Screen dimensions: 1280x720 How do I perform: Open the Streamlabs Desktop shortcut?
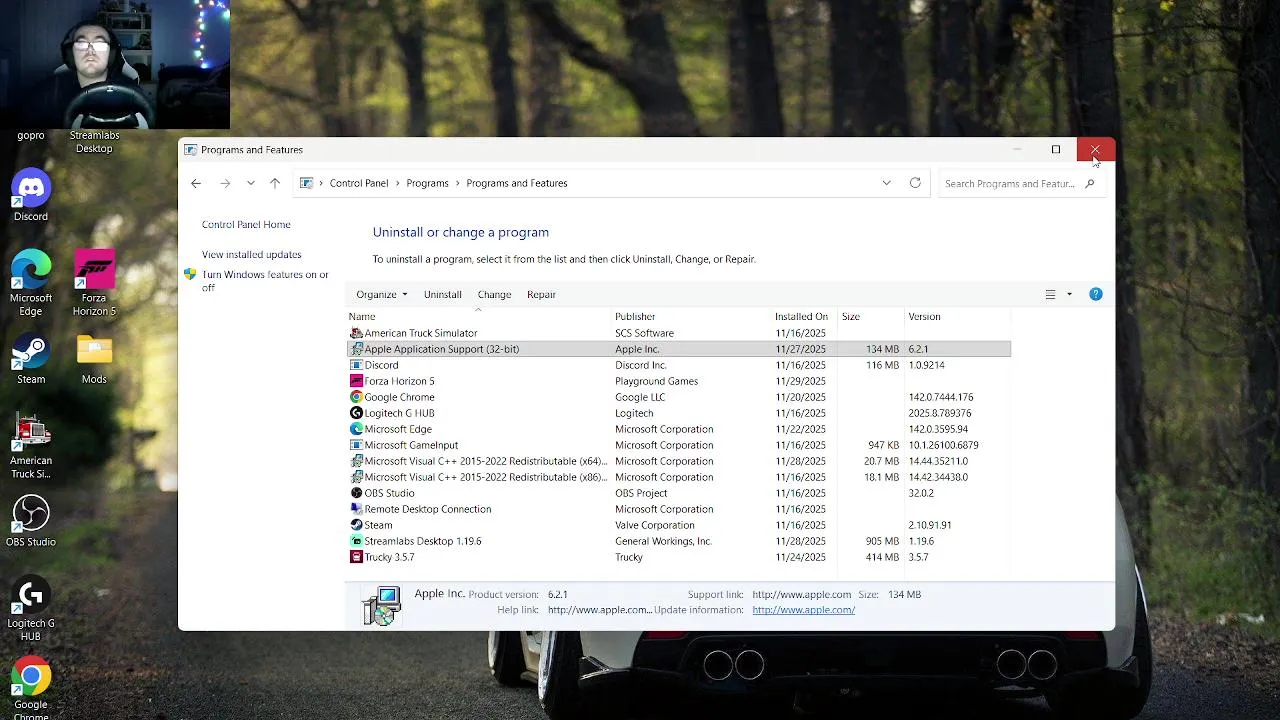pos(94,142)
